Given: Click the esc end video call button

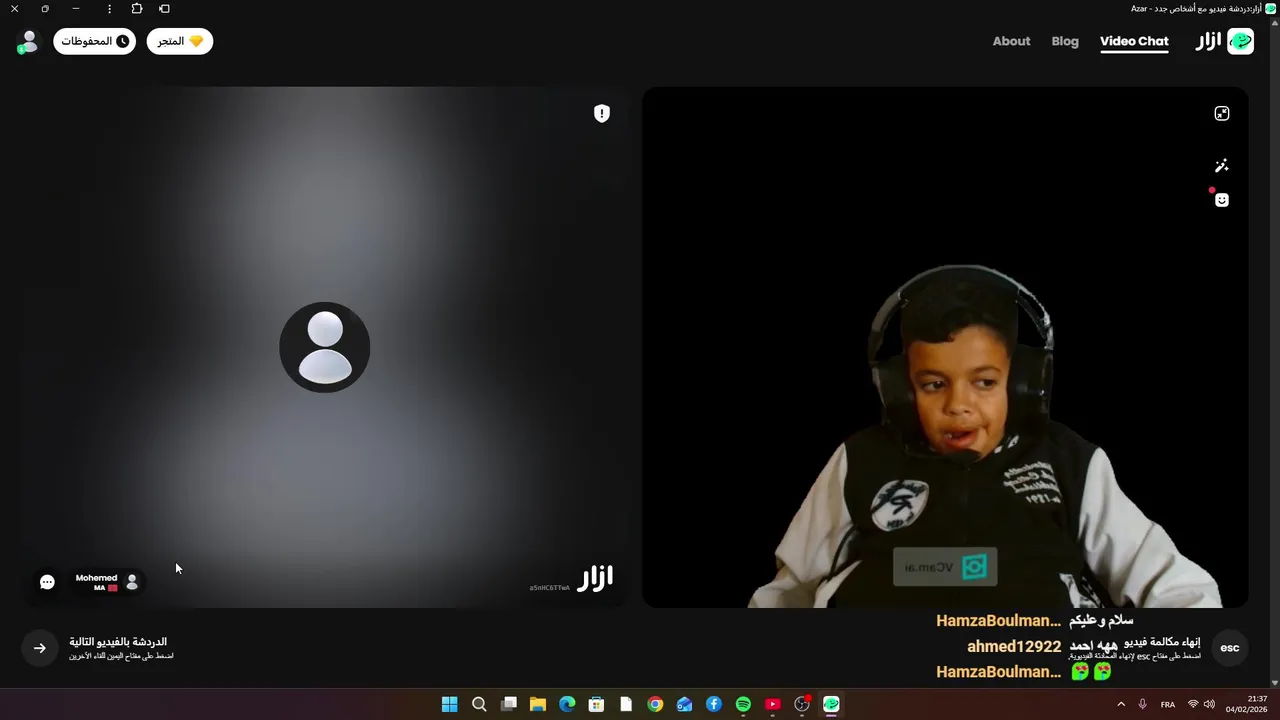Looking at the screenshot, I should pos(1230,648).
